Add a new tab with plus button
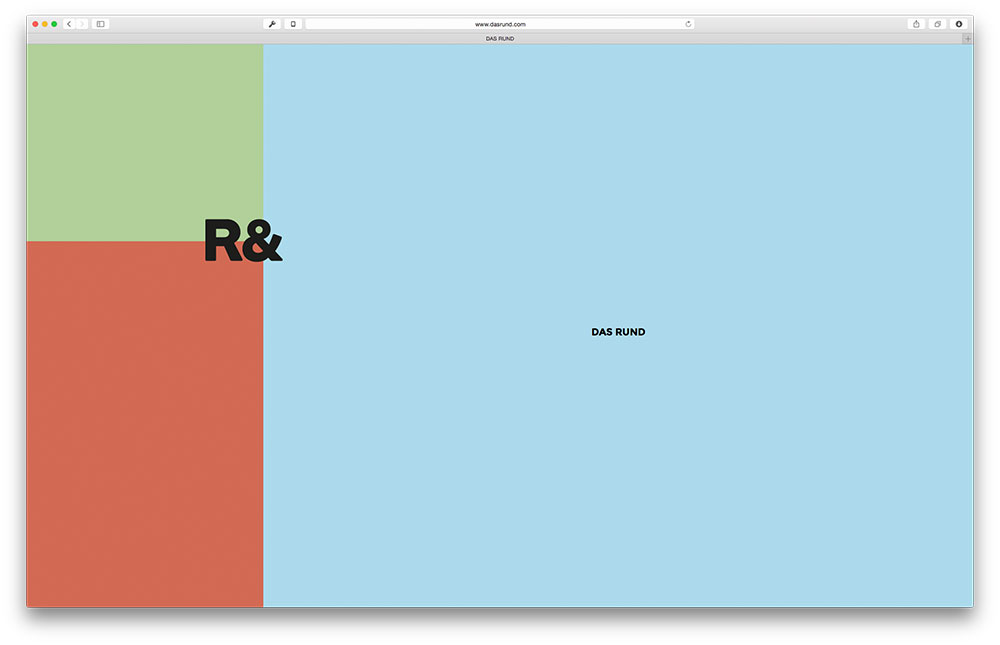The height and width of the screenshot is (645, 1000). coord(967,39)
